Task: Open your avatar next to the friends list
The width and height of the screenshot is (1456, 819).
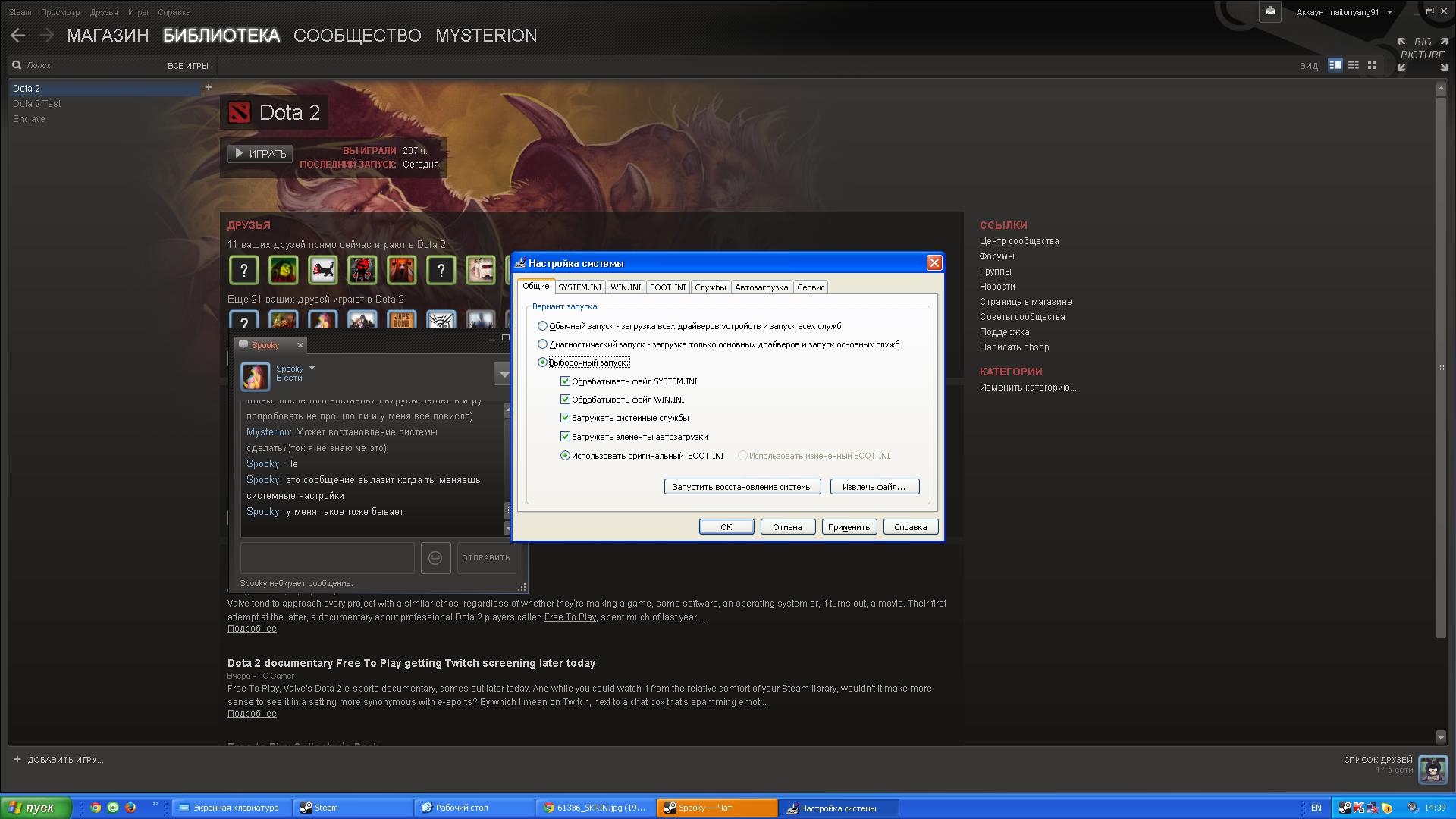Action: pyautogui.click(x=1432, y=769)
